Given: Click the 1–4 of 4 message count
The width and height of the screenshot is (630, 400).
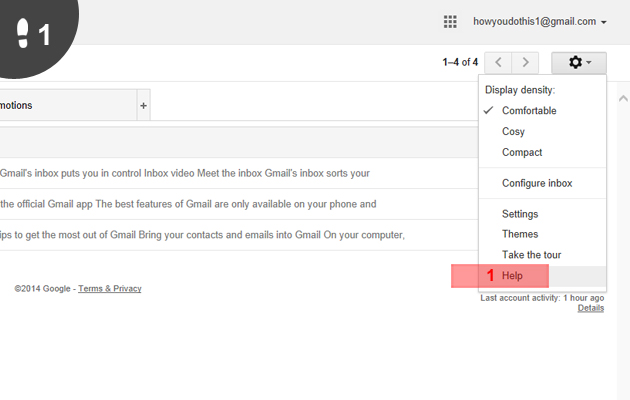Looking at the screenshot, I should [x=460, y=63].
